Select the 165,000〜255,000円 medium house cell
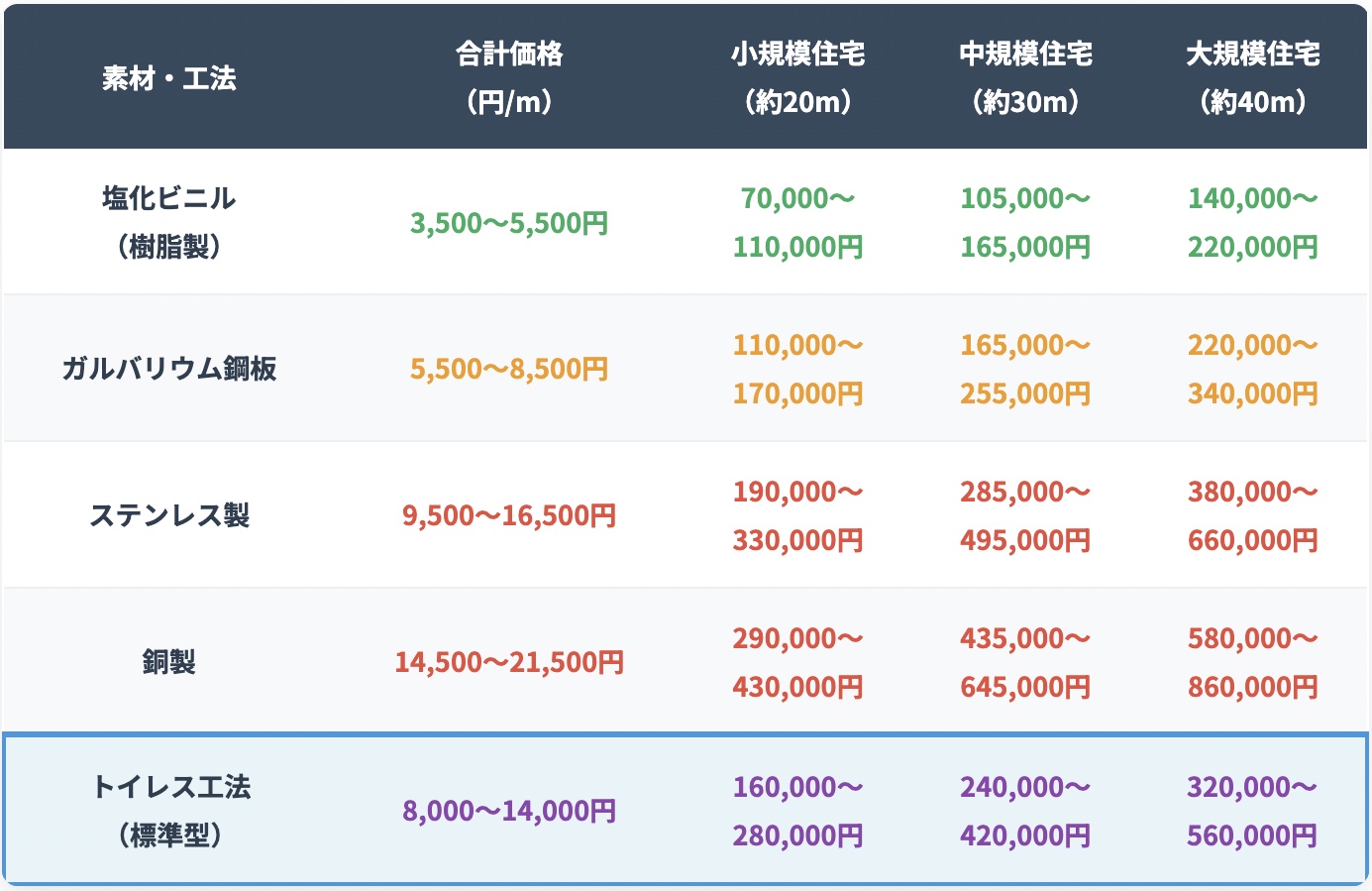 point(1025,369)
